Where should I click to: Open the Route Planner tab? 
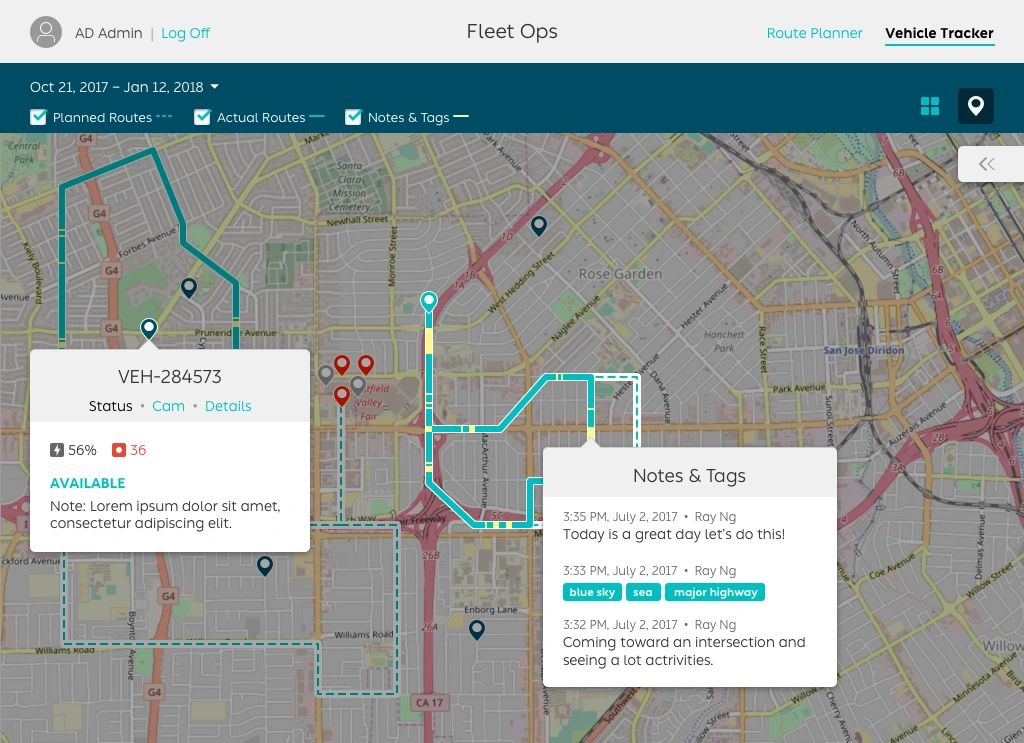click(x=814, y=33)
